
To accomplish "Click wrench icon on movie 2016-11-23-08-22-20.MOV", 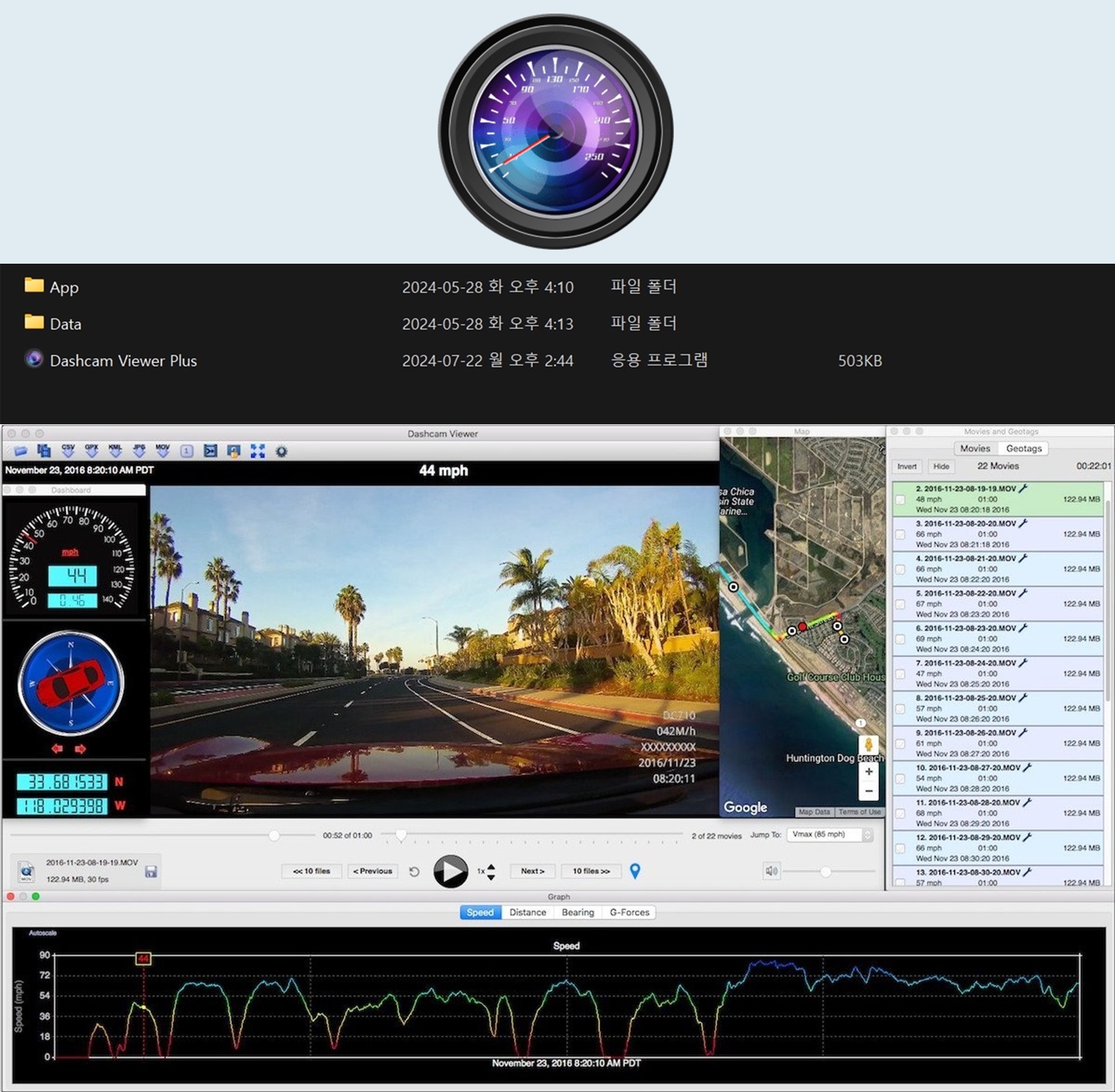I will tap(1024, 593).
